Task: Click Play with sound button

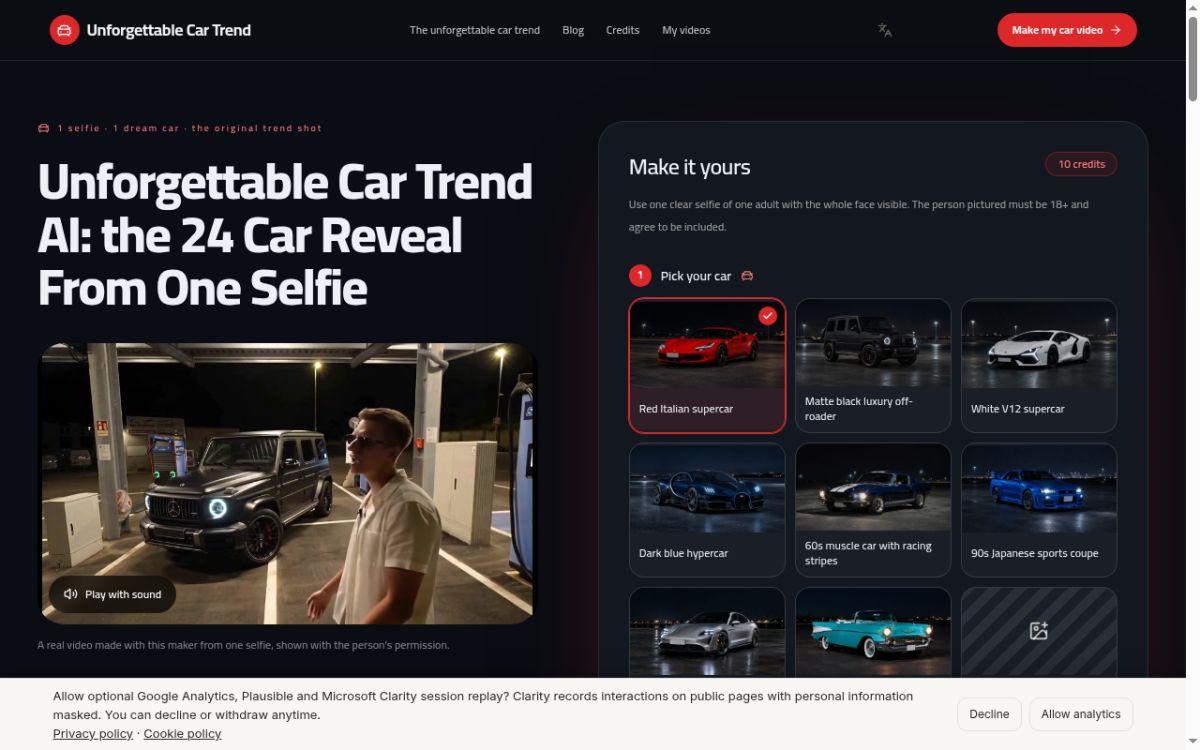Action: click(112, 594)
